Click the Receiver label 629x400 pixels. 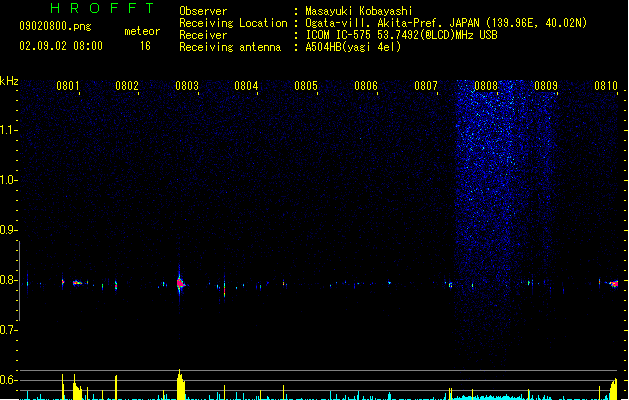click(x=203, y=35)
